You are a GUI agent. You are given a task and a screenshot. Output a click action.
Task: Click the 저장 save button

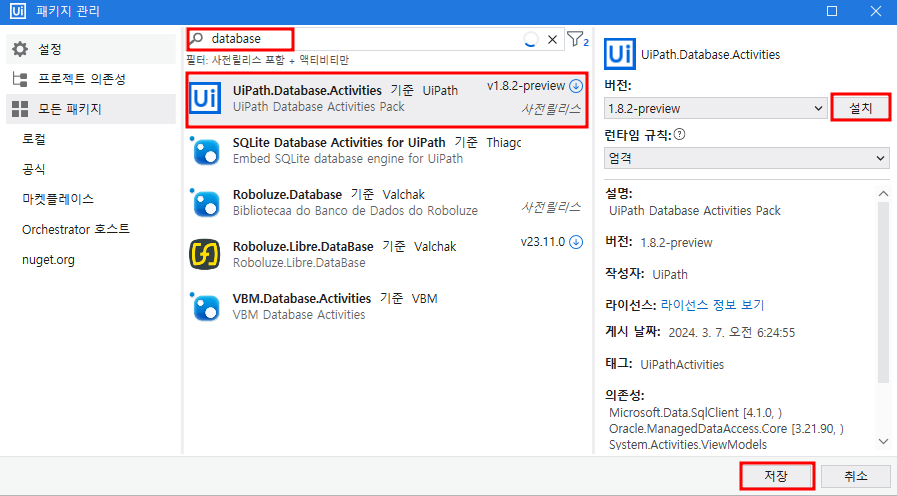(777, 476)
